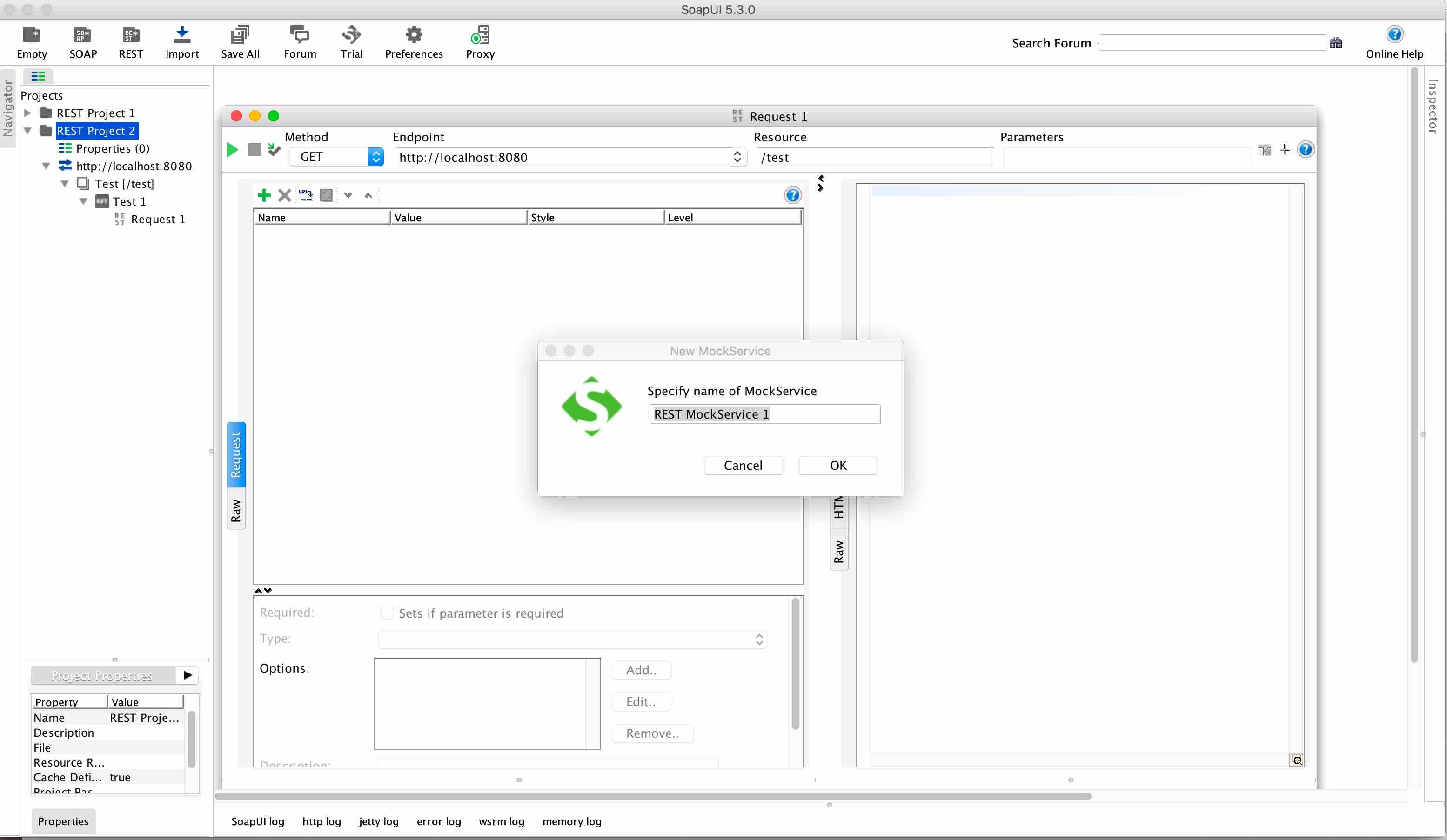The height and width of the screenshot is (840, 1447).
Task: Click the parameter details vertical scrollbar
Action: tap(795, 663)
